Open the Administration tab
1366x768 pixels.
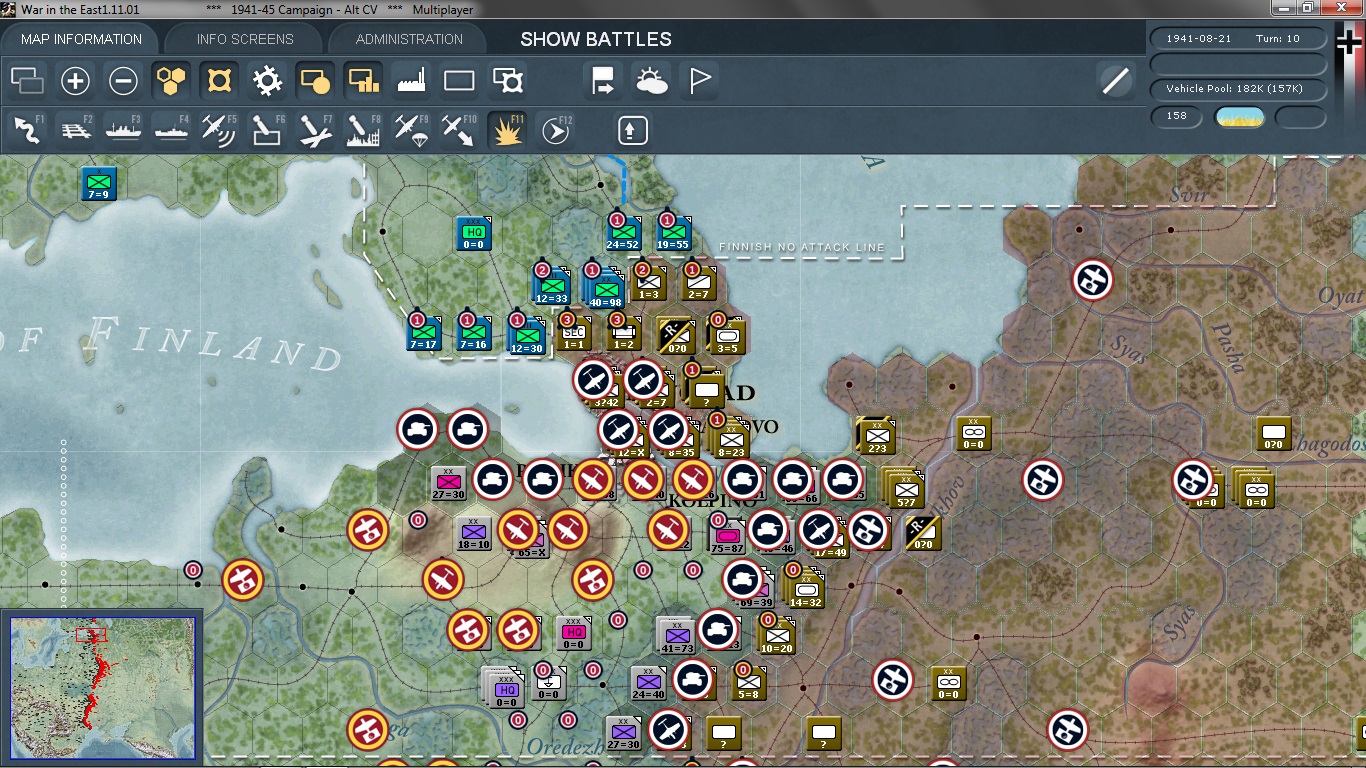(409, 39)
